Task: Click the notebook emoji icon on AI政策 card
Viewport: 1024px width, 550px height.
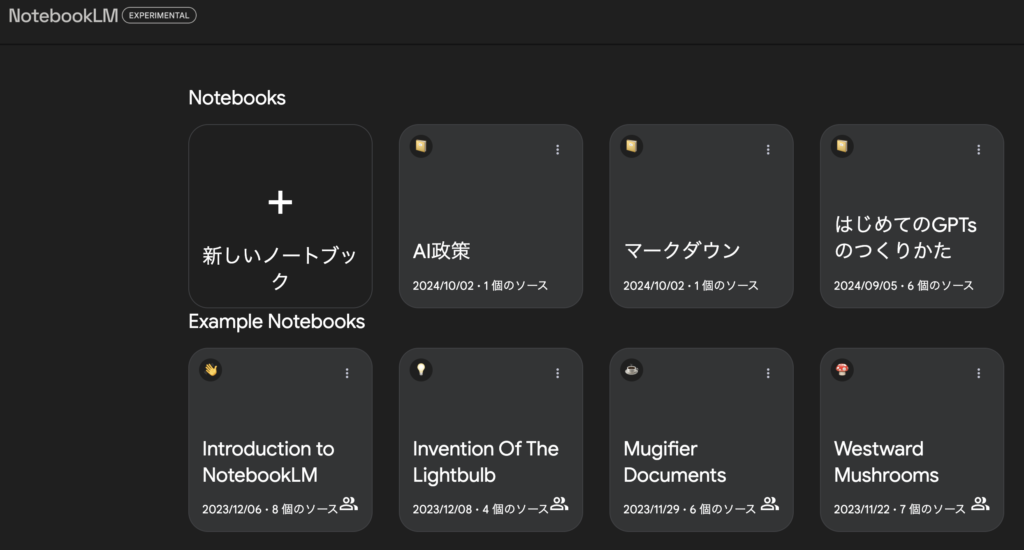Action: pos(421,146)
